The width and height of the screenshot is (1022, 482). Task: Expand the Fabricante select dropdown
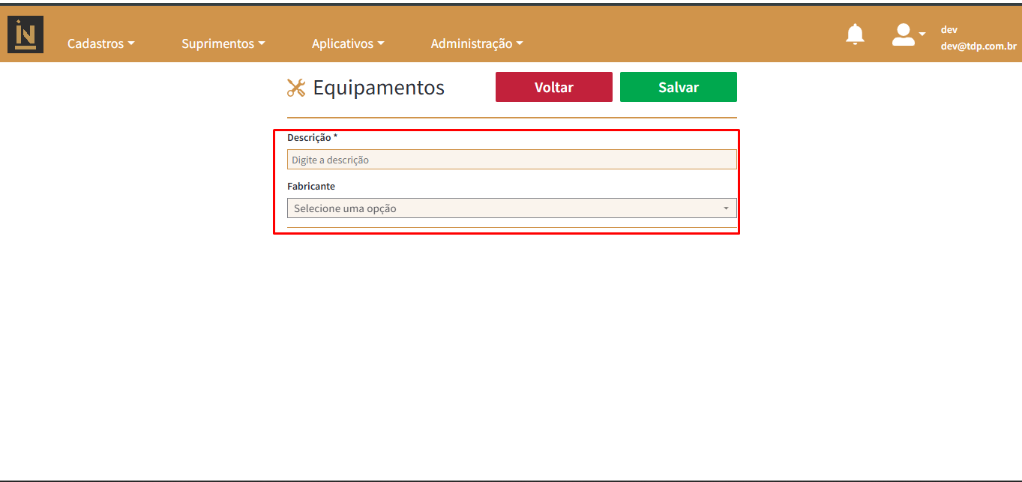(512, 208)
